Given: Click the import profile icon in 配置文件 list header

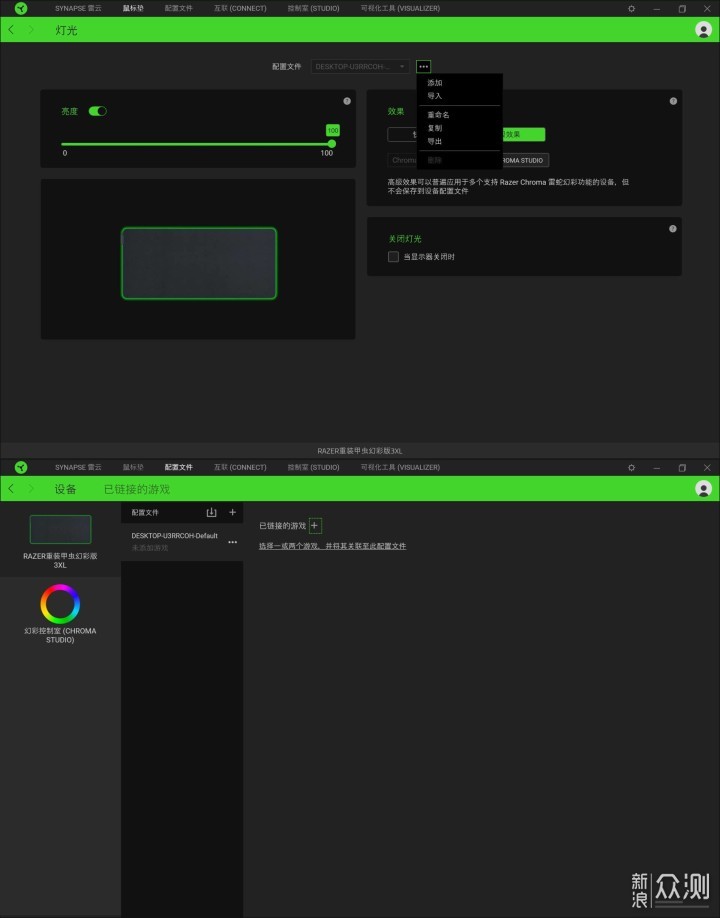Looking at the screenshot, I should click(x=211, y=512).
